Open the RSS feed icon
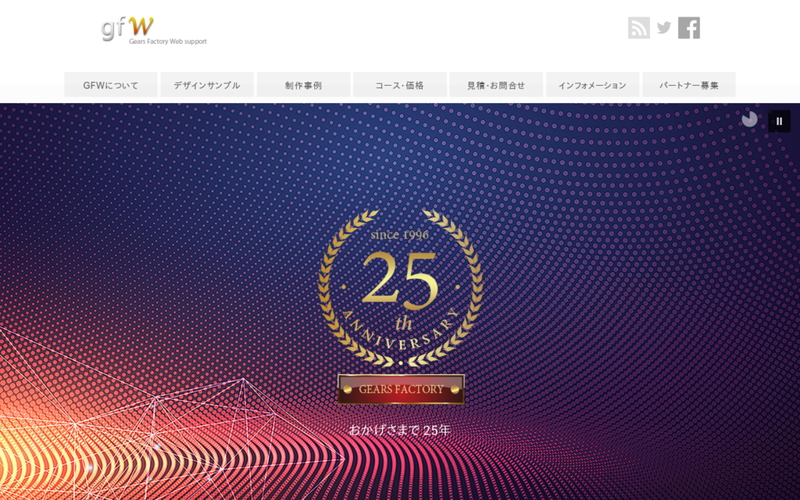 tap(639, 28)
